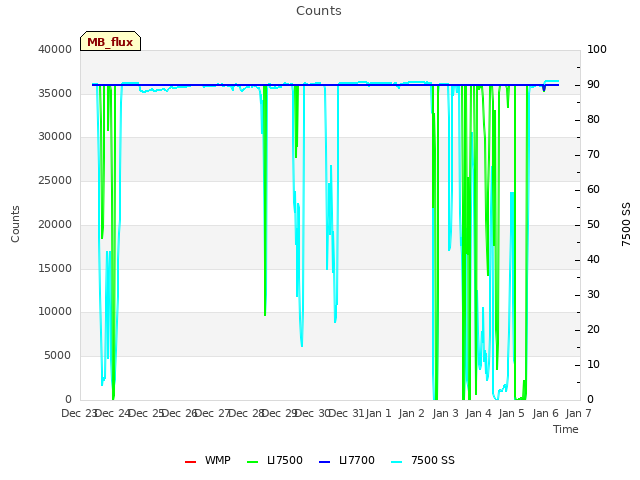Click the 35000 tick on left axis
The height and width of the screenshot is (480, 640).
[x=55, y=93]
